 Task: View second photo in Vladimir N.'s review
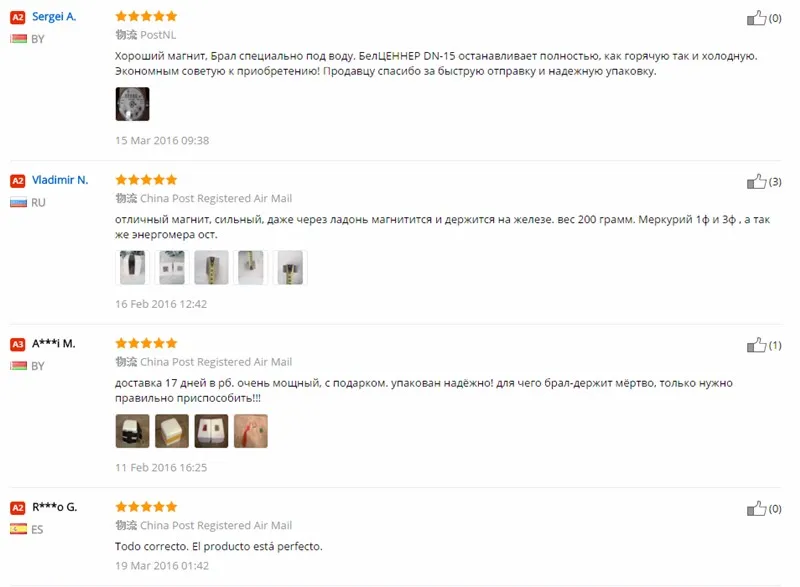[x=172, y=267]
